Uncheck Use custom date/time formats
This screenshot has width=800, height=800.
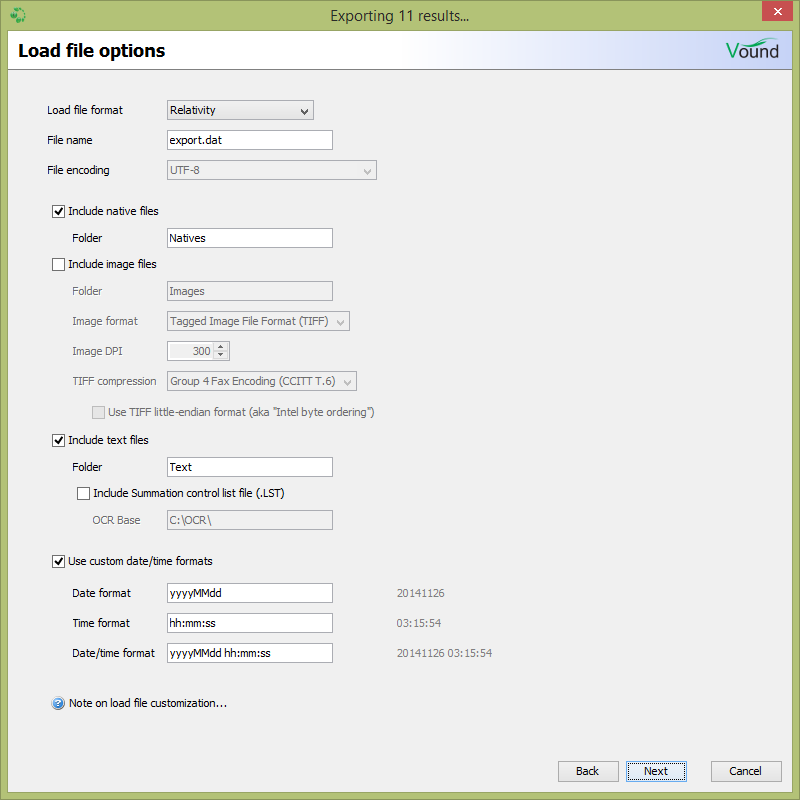(x=58, y=561)
